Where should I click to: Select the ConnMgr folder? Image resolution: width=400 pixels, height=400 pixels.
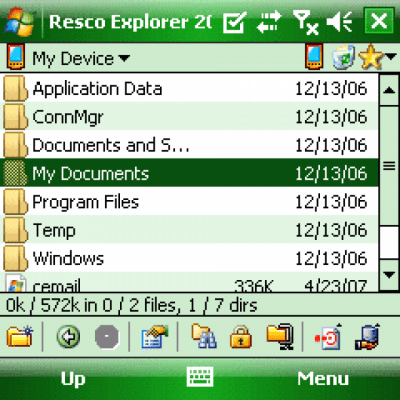click(189, 116)
